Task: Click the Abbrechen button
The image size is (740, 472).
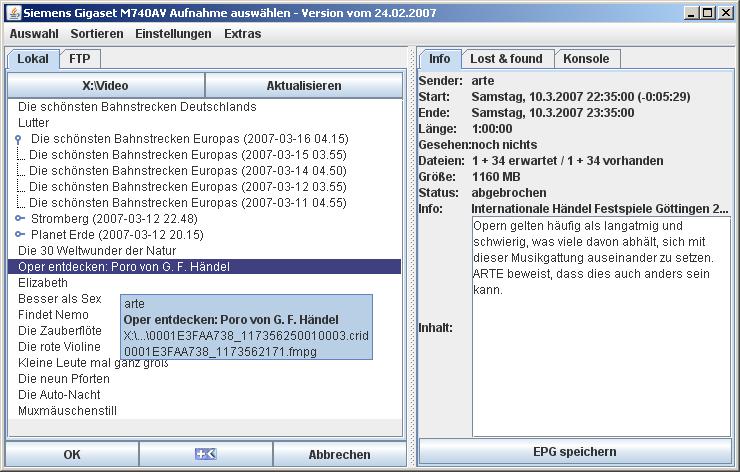Action: (x=339, y=454)
